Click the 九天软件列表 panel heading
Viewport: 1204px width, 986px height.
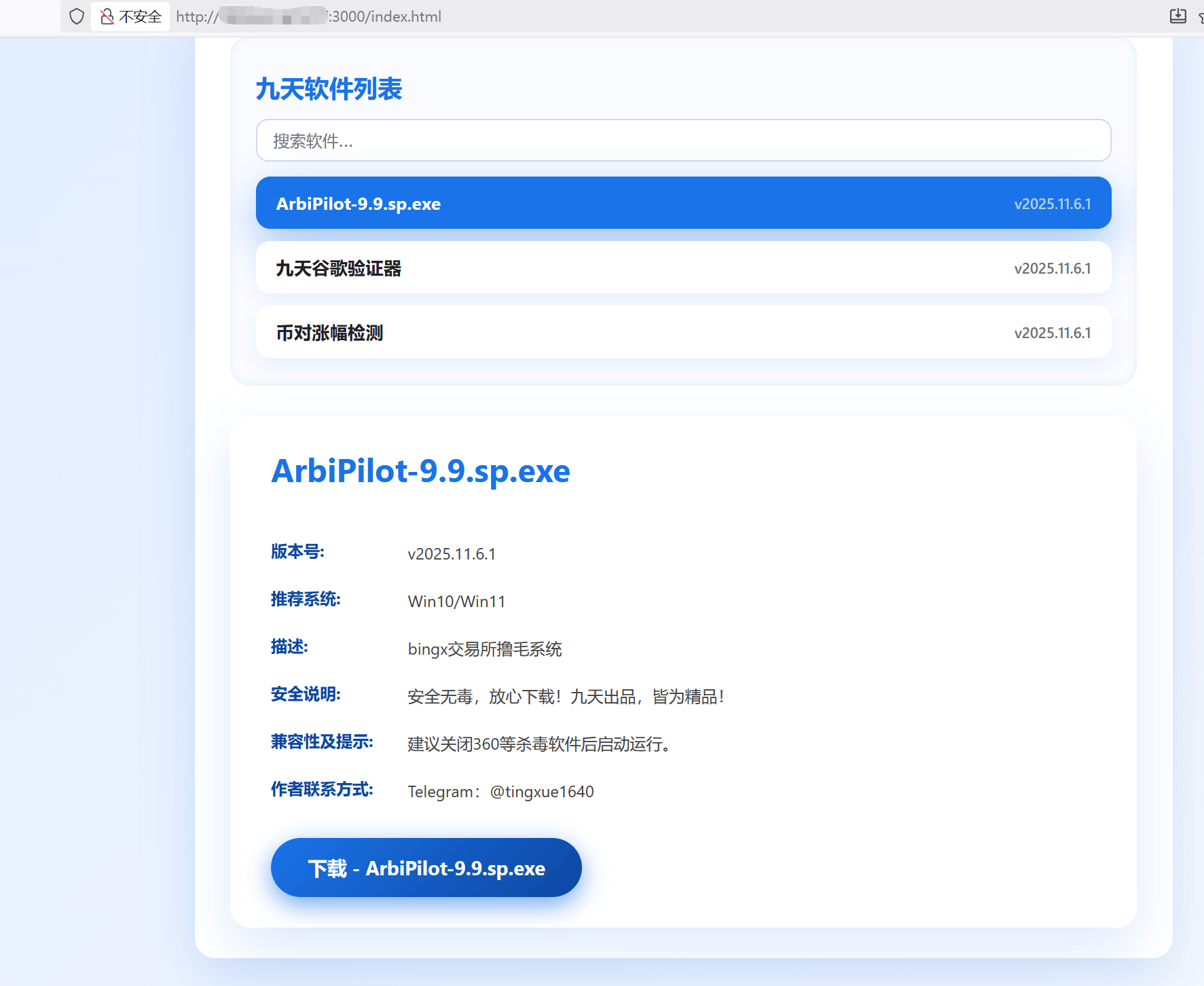coord(328,88)
